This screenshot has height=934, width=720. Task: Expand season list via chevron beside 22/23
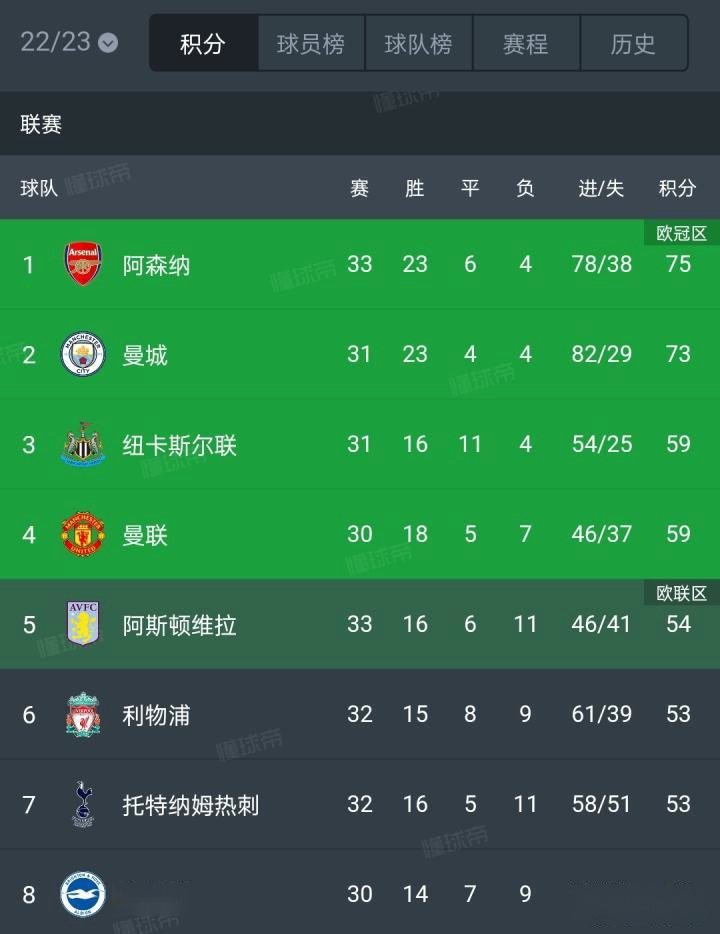click(x=108, y=43)
